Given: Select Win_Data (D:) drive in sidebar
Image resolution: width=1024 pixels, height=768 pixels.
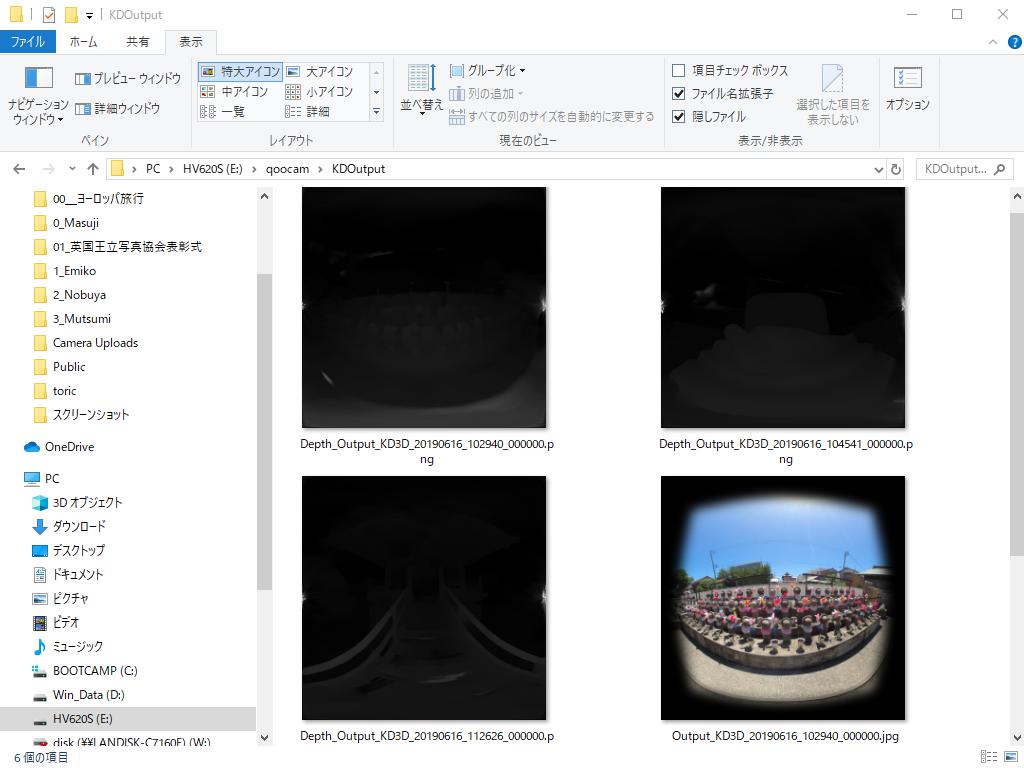Looking at the screenshot, I should (78, 695).
